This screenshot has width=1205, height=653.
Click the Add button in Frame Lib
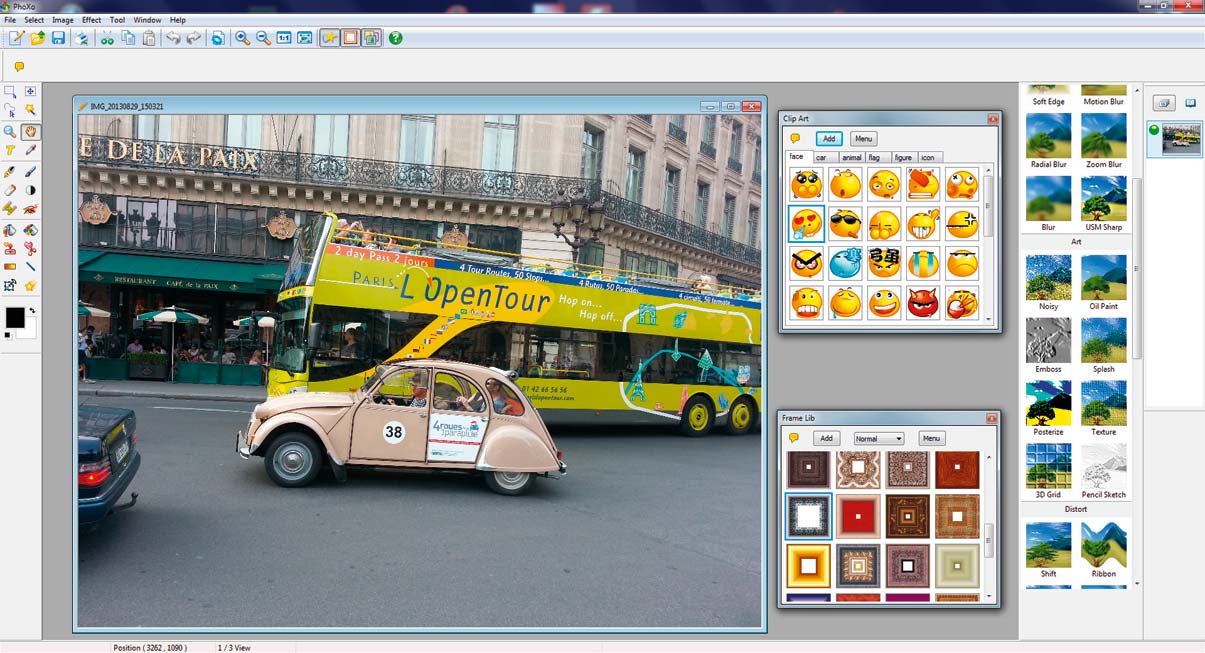(826, 438)
